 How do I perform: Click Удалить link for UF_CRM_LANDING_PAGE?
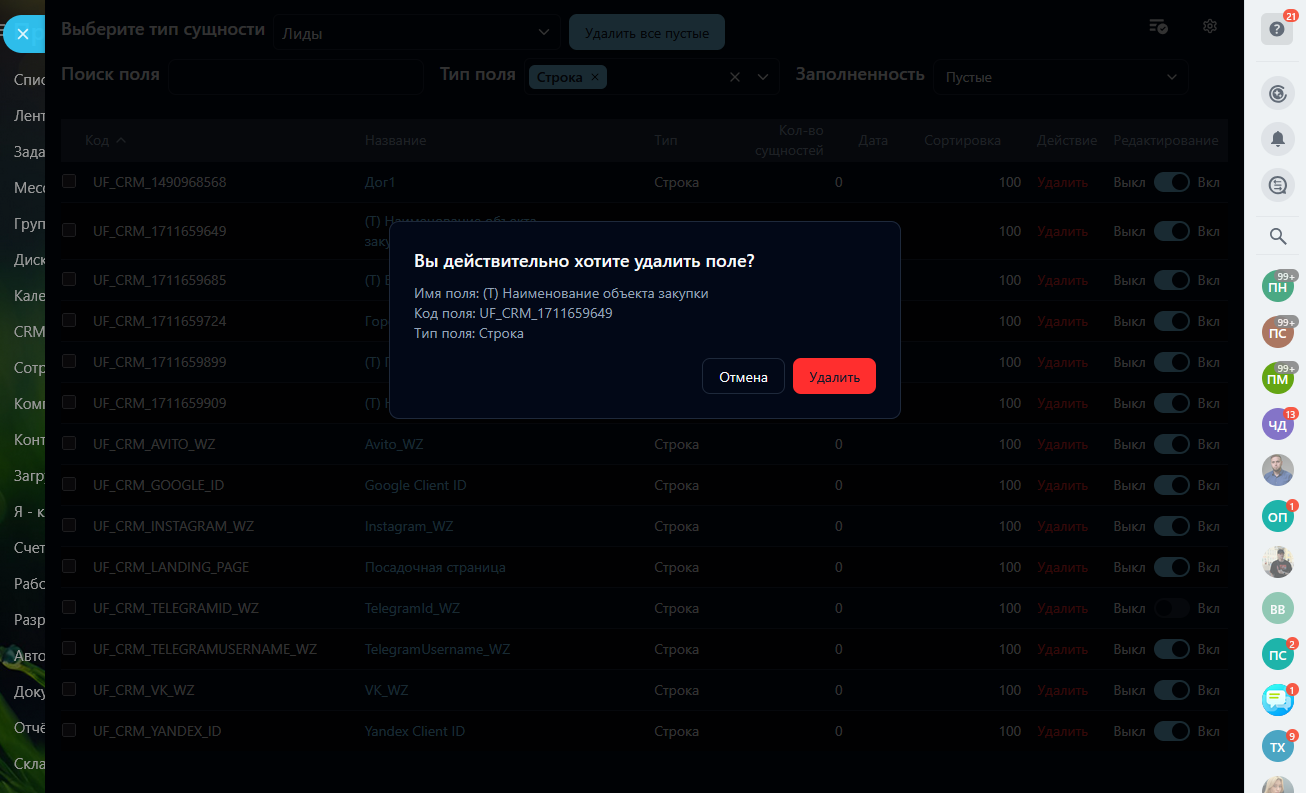point(1062,567)
